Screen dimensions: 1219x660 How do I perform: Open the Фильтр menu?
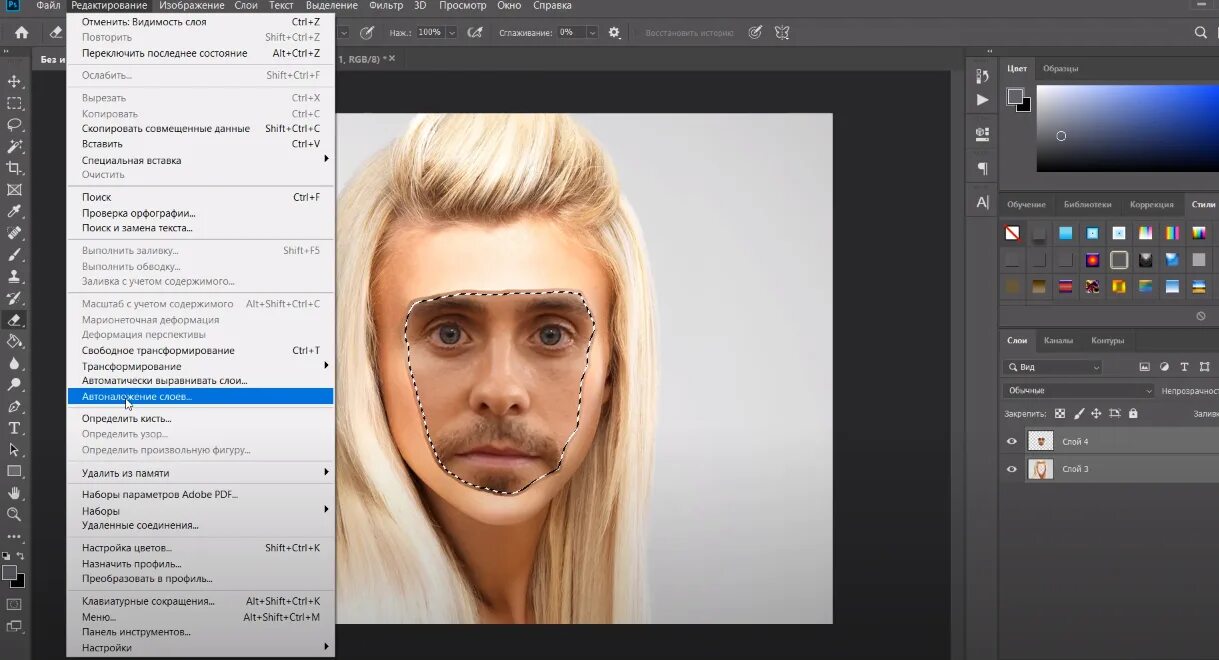click(386, 6)
